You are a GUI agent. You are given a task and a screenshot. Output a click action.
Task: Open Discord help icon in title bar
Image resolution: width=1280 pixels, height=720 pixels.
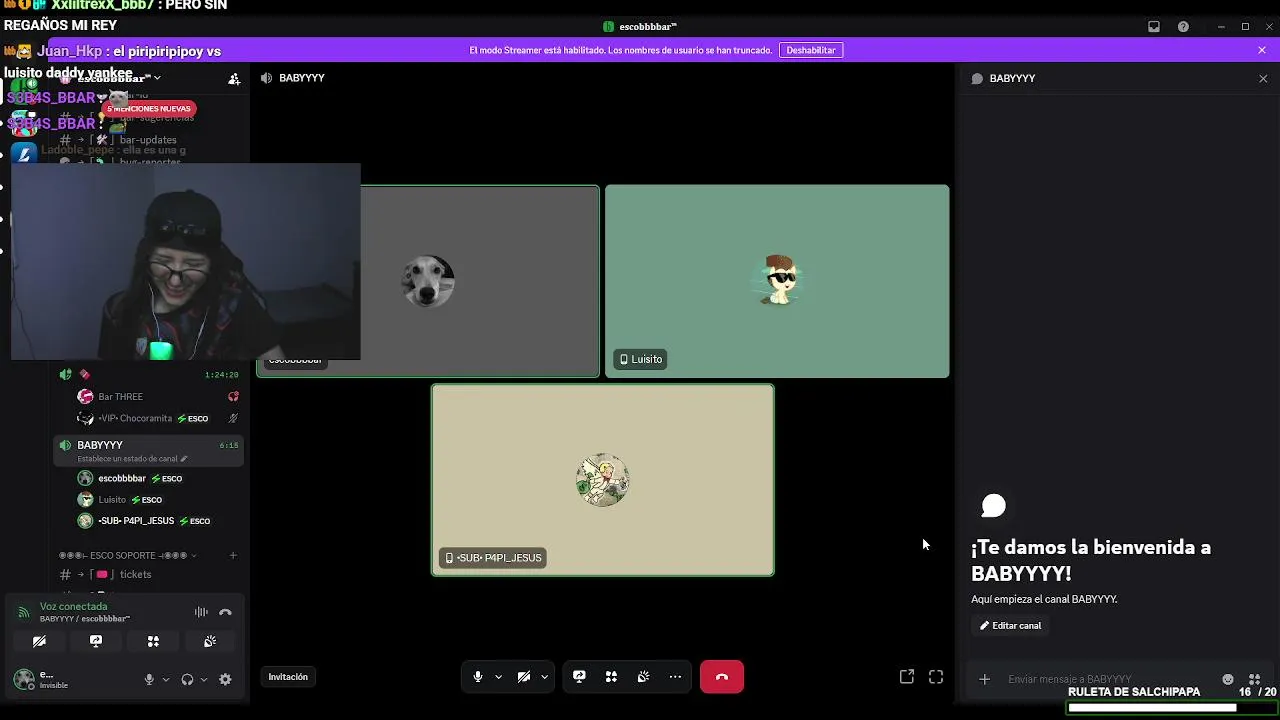click(1183, 27)
